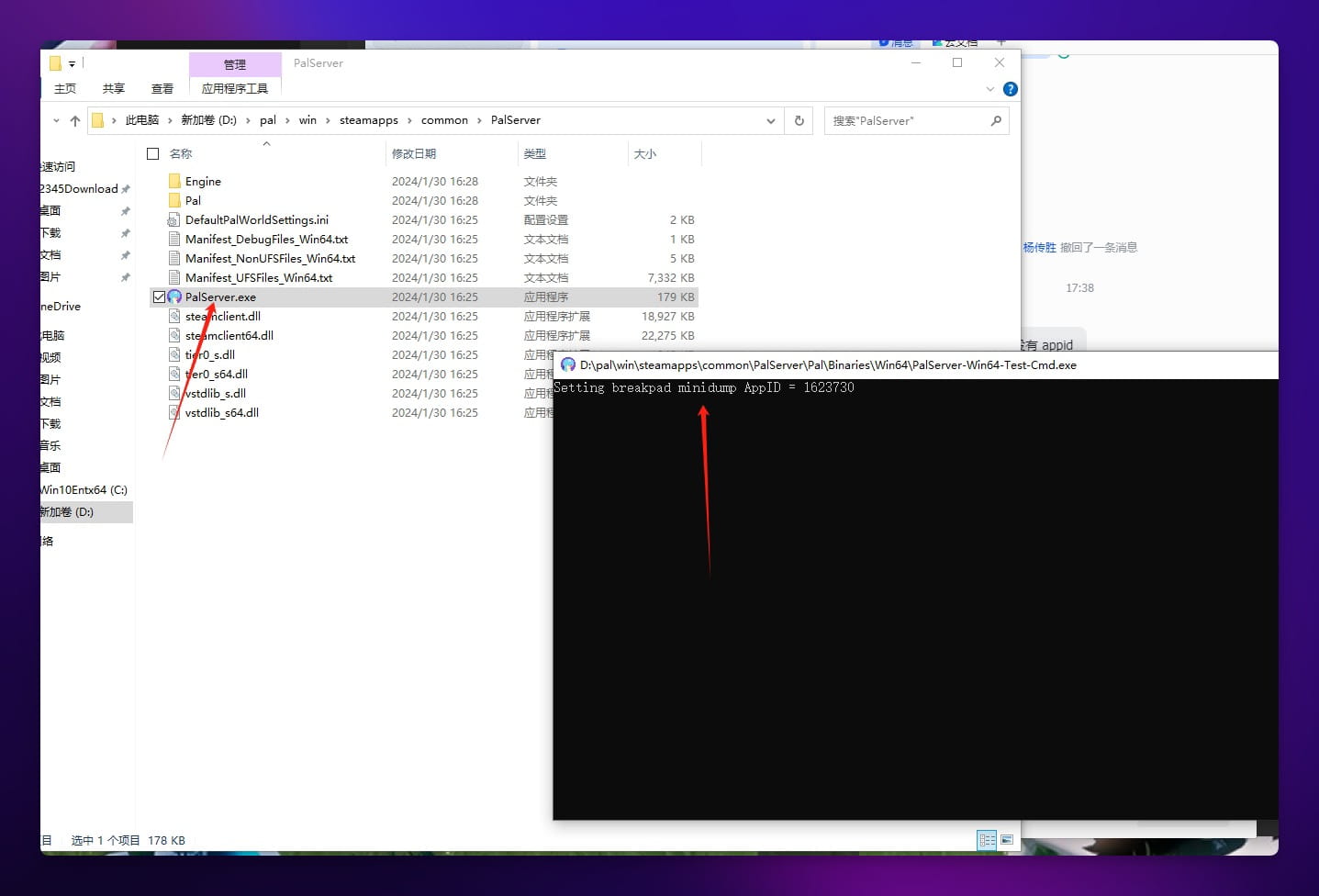Expand breadcrumb arrow after common
Image resolution: width=1319 pixels, height=896 pixels.
[x=479, y=120]
